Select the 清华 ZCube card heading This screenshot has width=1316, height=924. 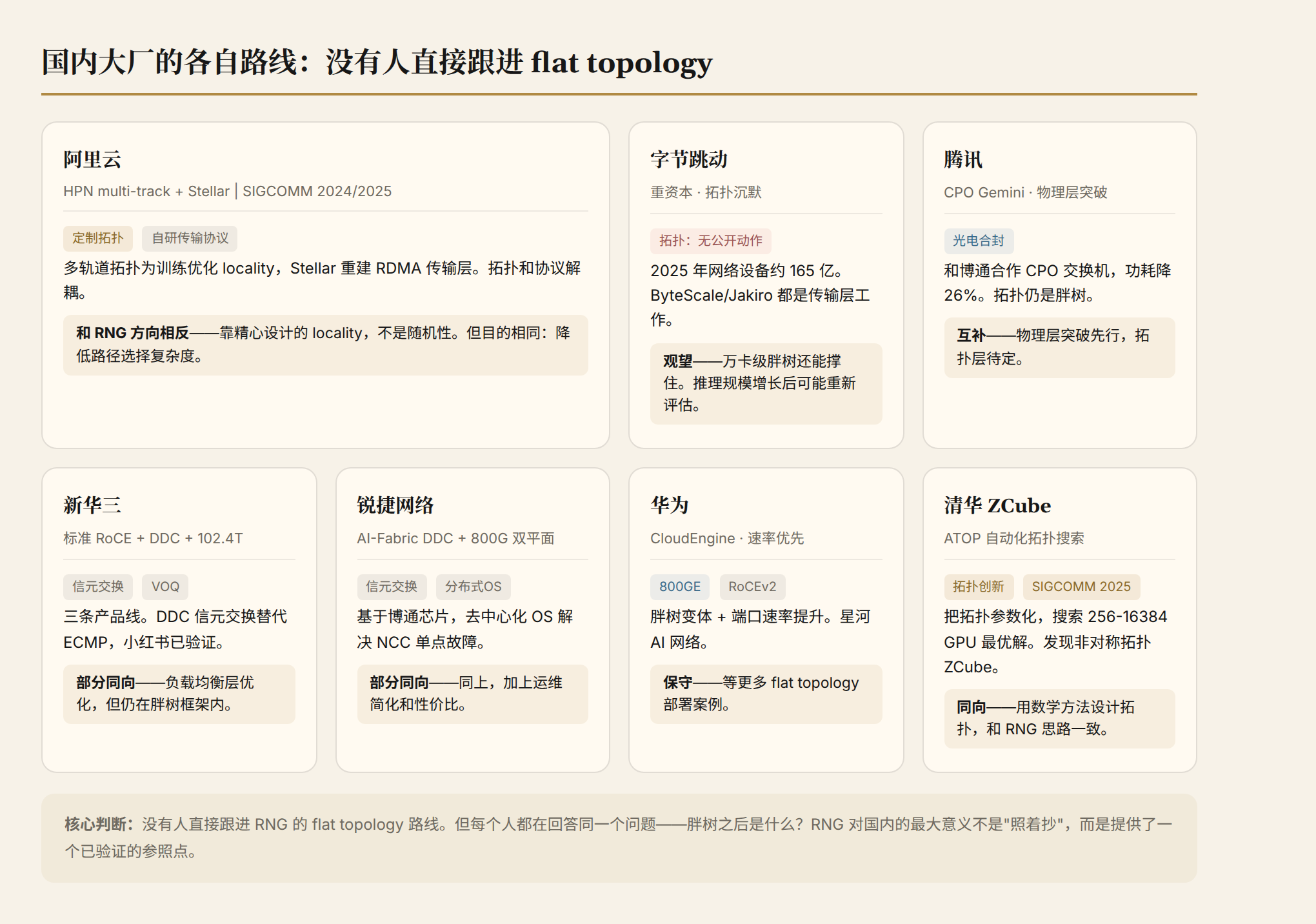coord(997,505)
